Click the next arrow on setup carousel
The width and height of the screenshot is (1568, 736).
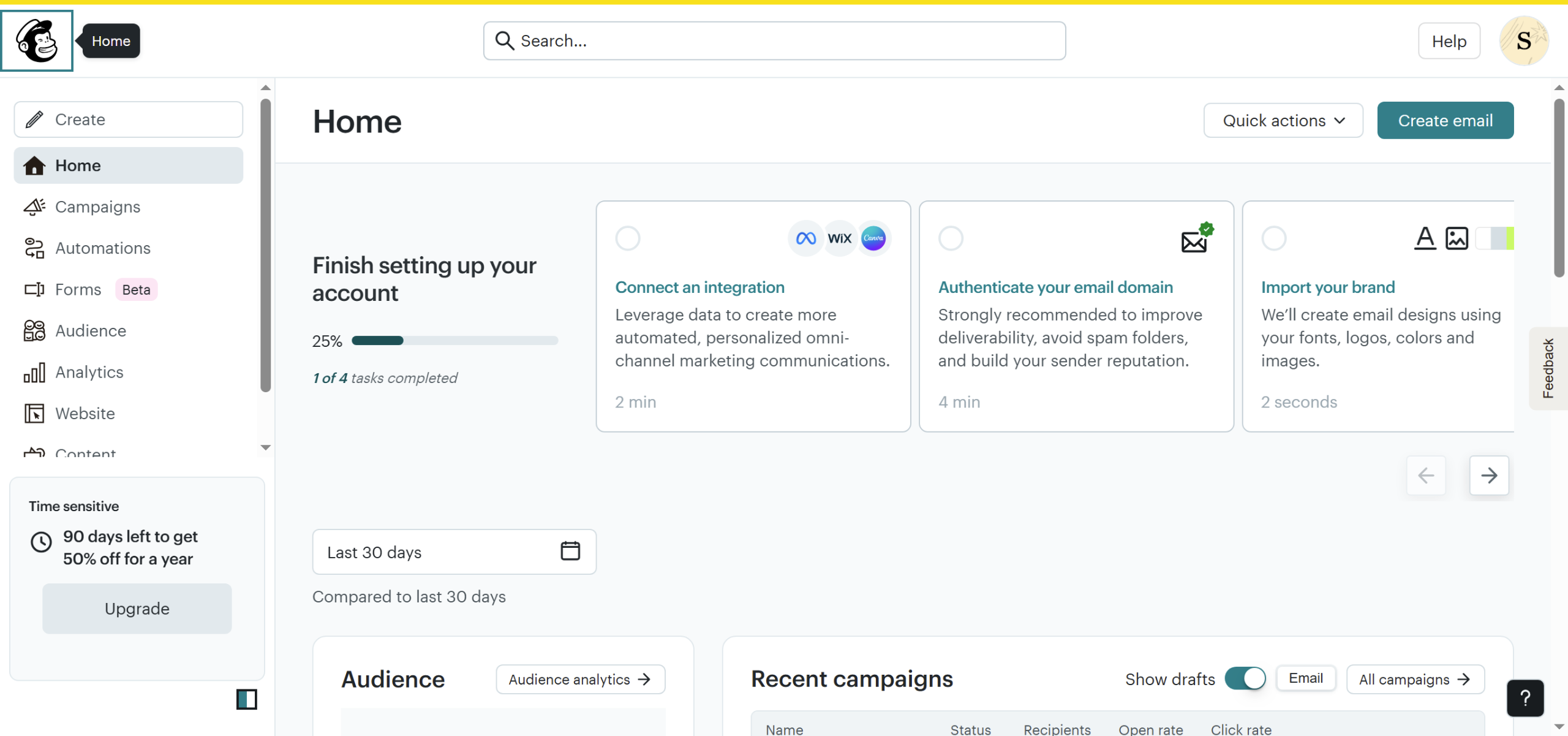pos(1488,475)
